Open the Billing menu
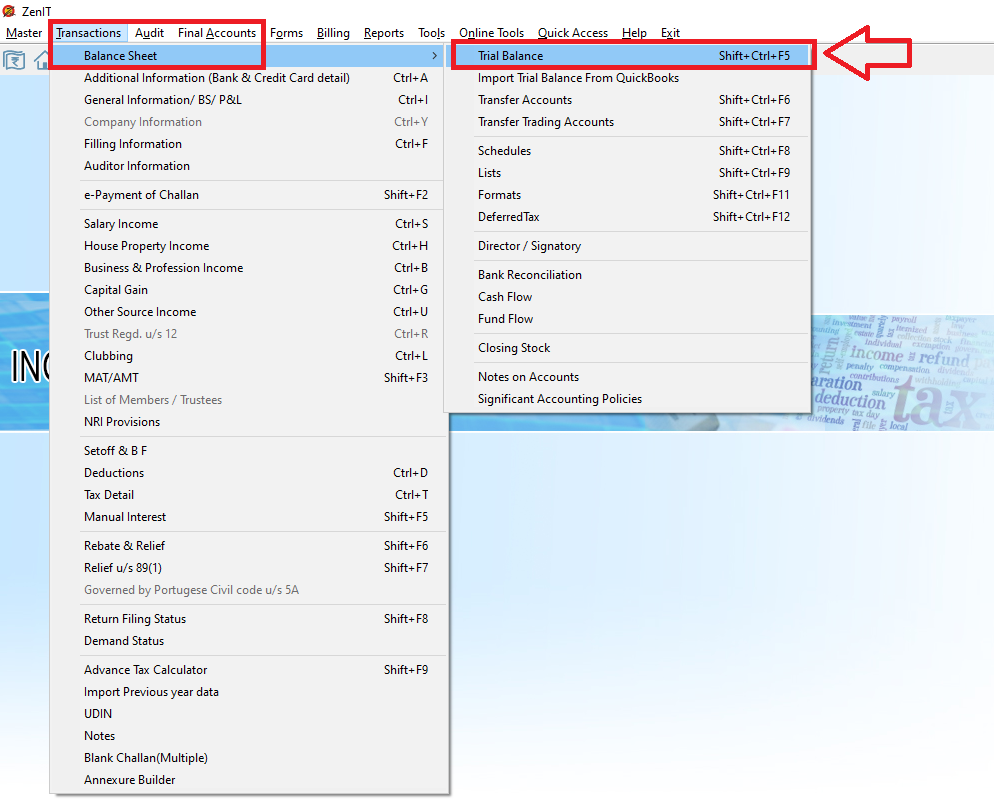 click(x=333, y=33)
